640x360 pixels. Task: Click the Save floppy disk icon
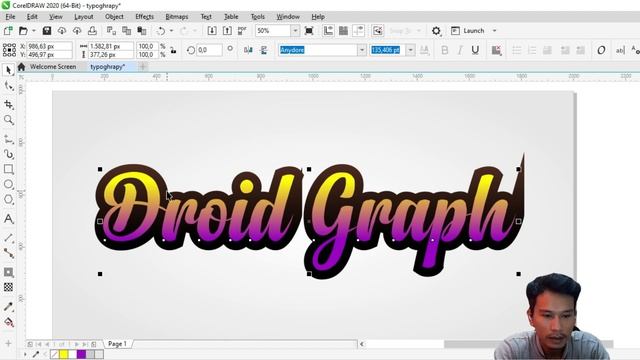pyautogui.click(x=47, y=31)
